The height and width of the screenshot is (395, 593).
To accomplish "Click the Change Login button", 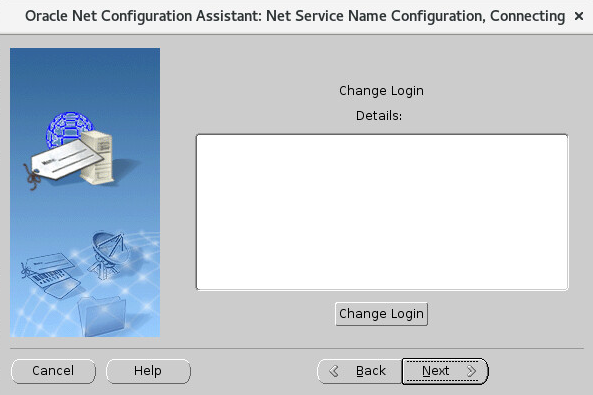I will pyautogui.click(x=381, y=314).
